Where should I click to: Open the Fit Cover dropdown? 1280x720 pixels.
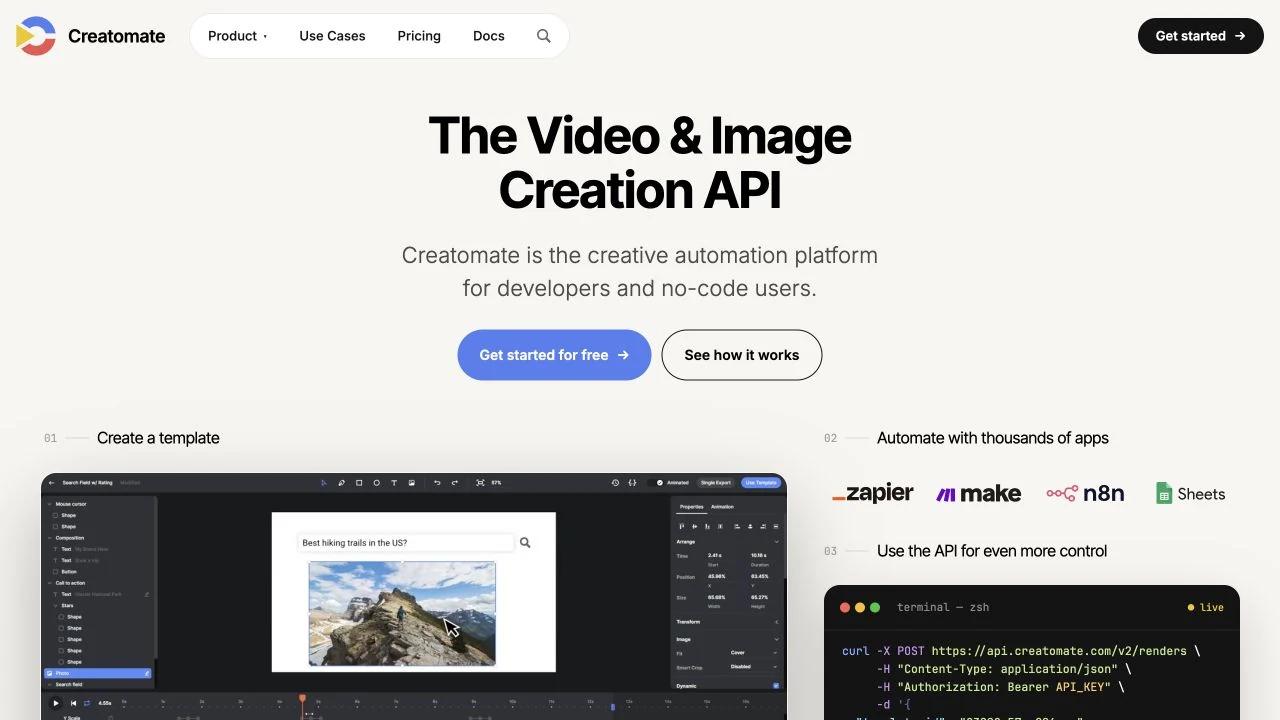click(x=754, y=653)
